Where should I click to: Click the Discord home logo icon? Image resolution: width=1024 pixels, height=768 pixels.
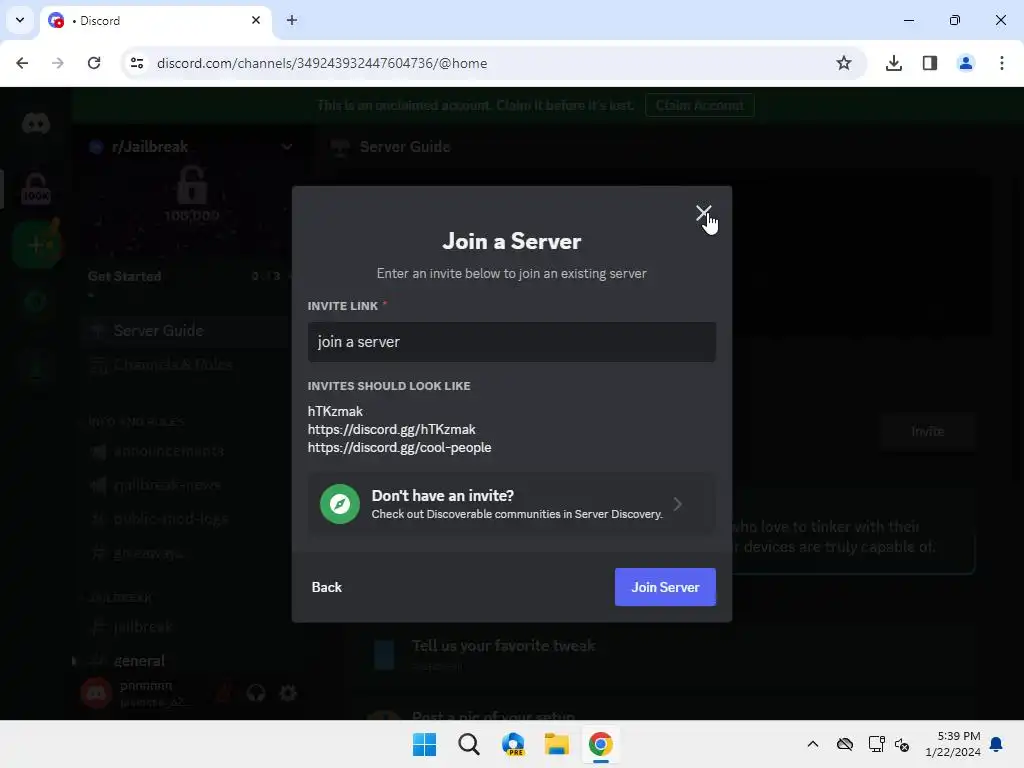pos(36,123)
